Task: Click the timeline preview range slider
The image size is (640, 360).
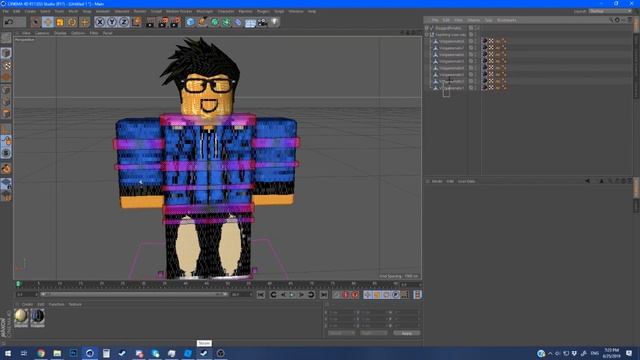Action: pyautogui.click(x=133, y=294)
